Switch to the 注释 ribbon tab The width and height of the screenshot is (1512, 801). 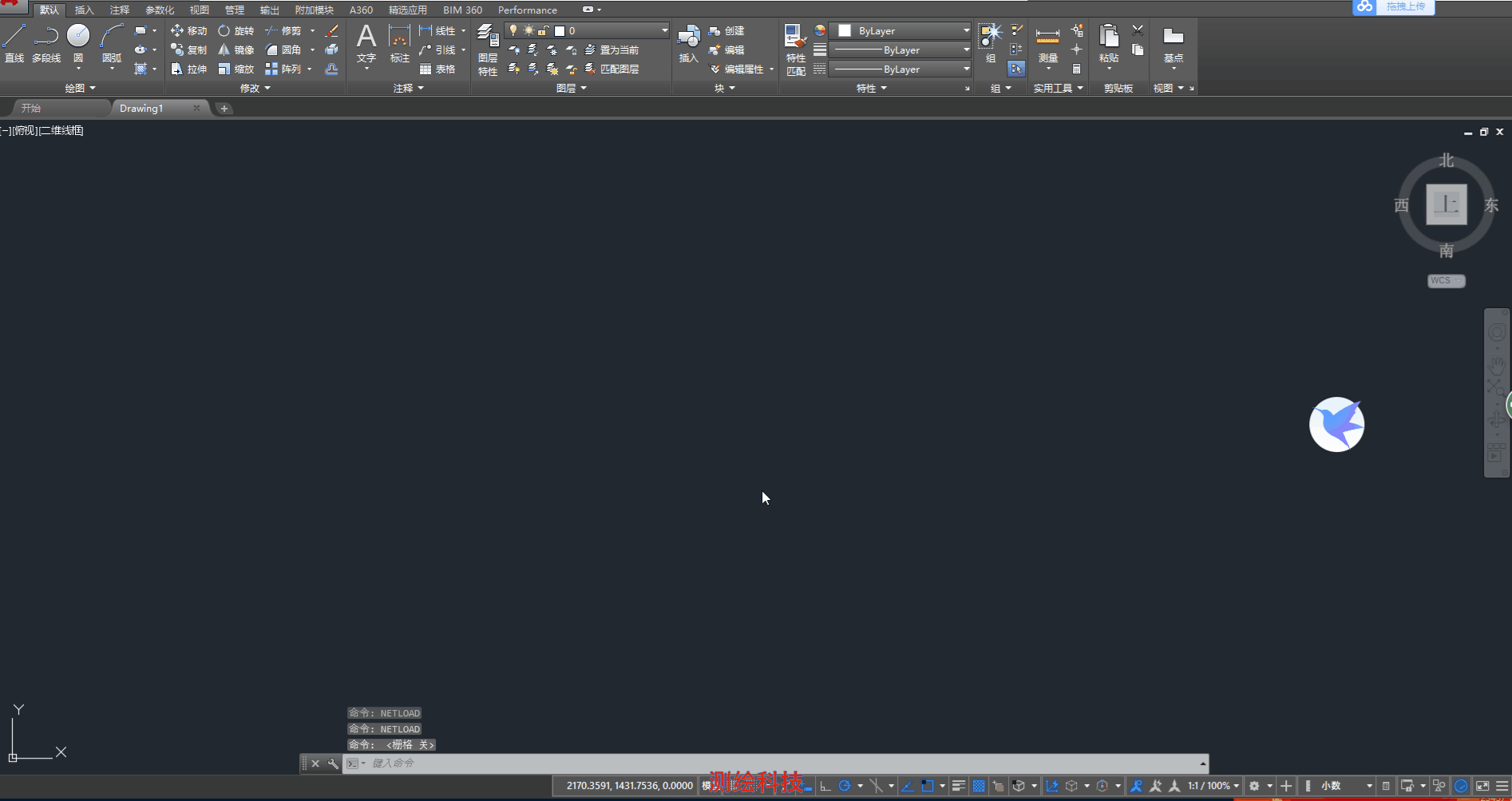[120, 10]
